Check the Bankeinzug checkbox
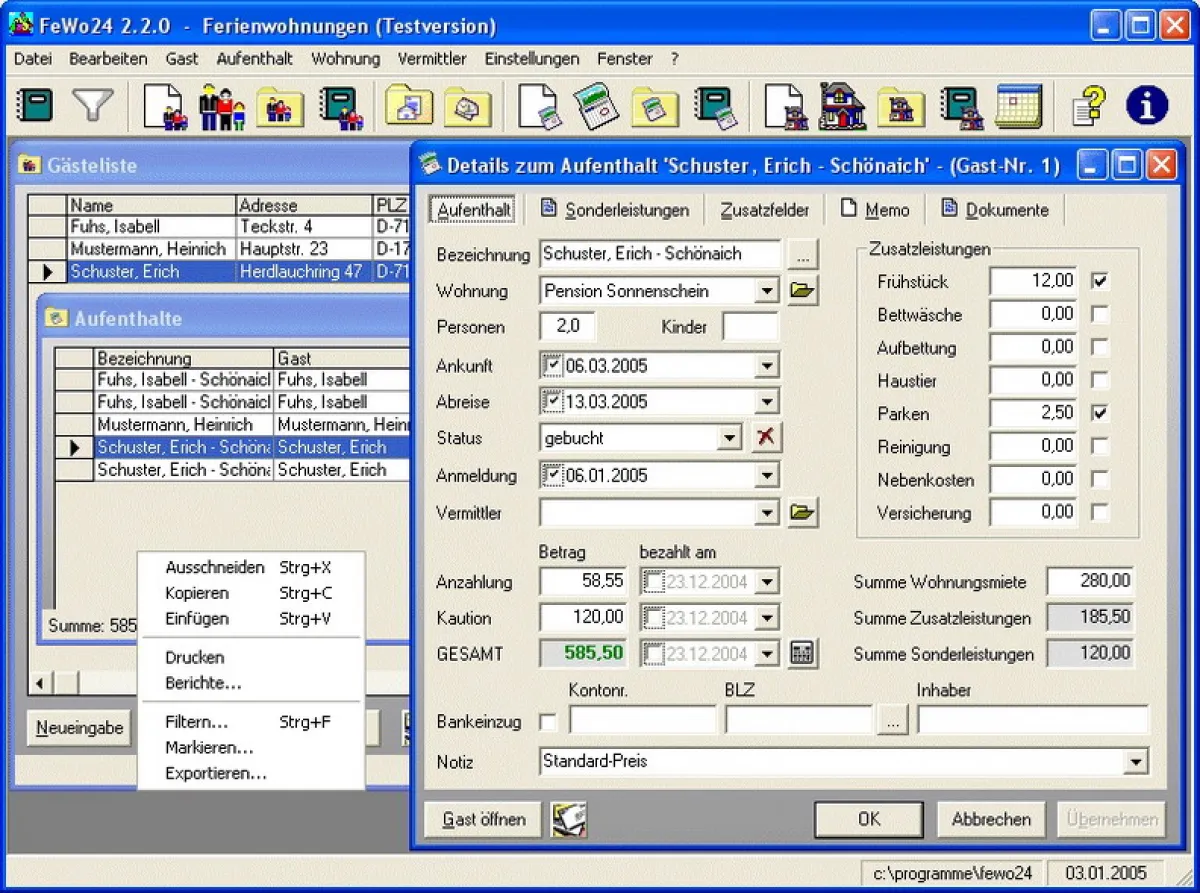The width and height of the screenshot is (1200, 893). coord(548,721)
